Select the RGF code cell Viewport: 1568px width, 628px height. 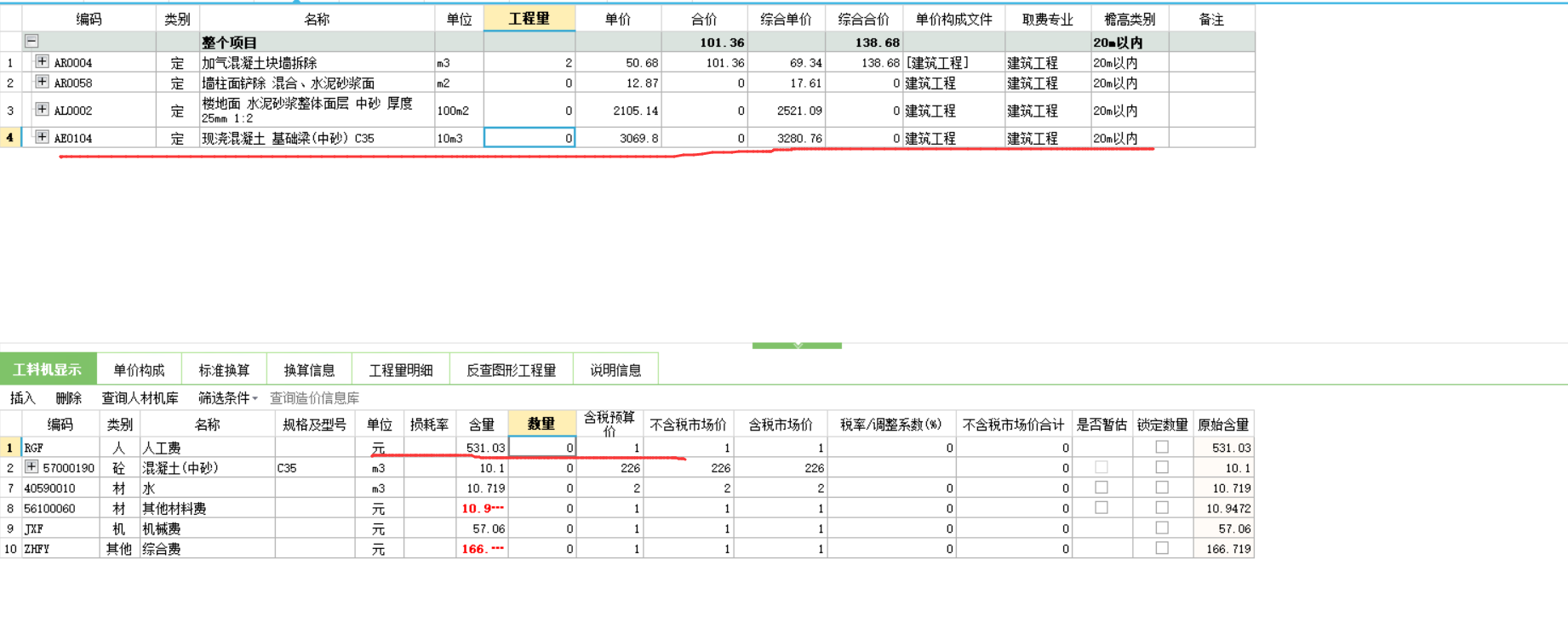(x=60, y=447)
